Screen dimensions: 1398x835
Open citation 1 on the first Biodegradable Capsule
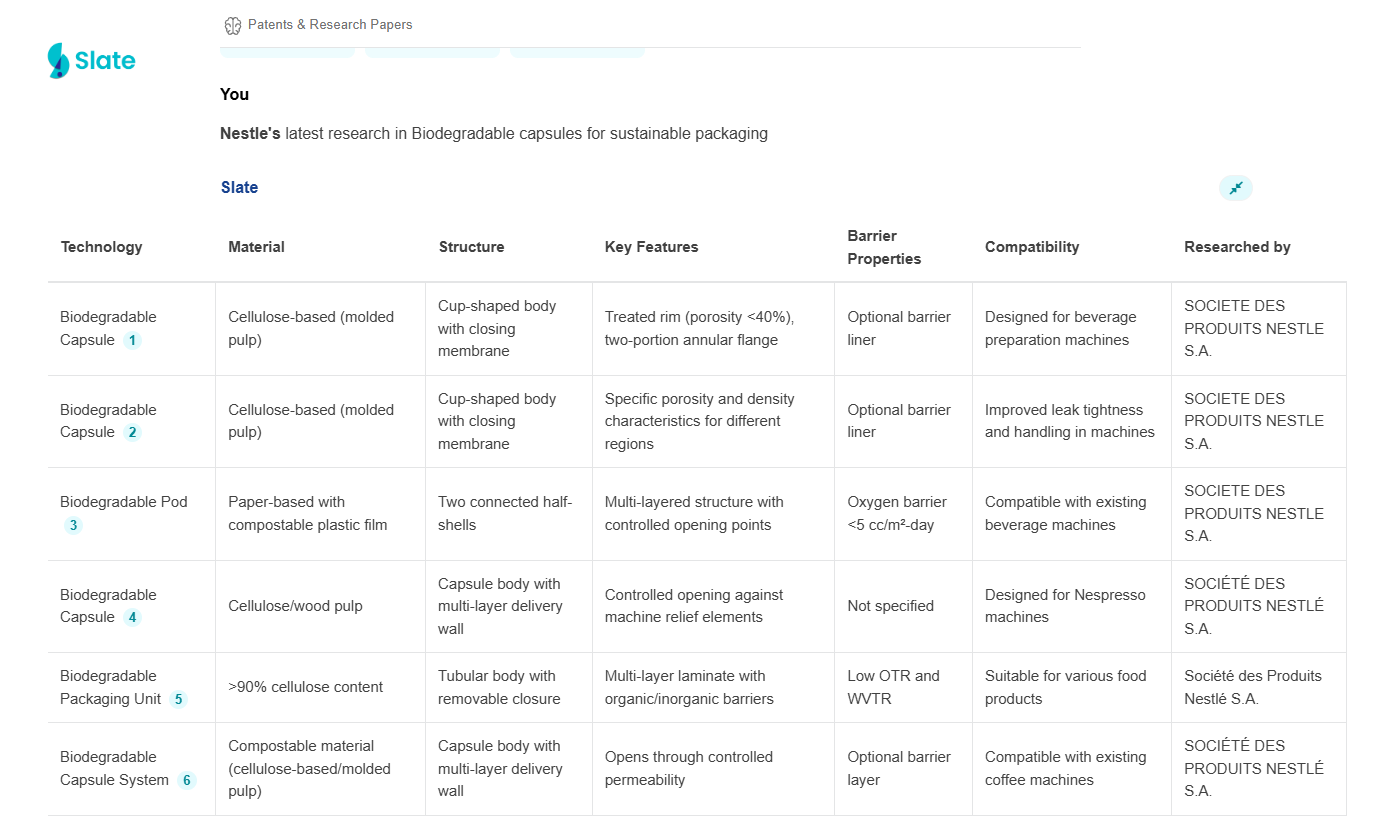pyautogui.click(x=132, y=340)
